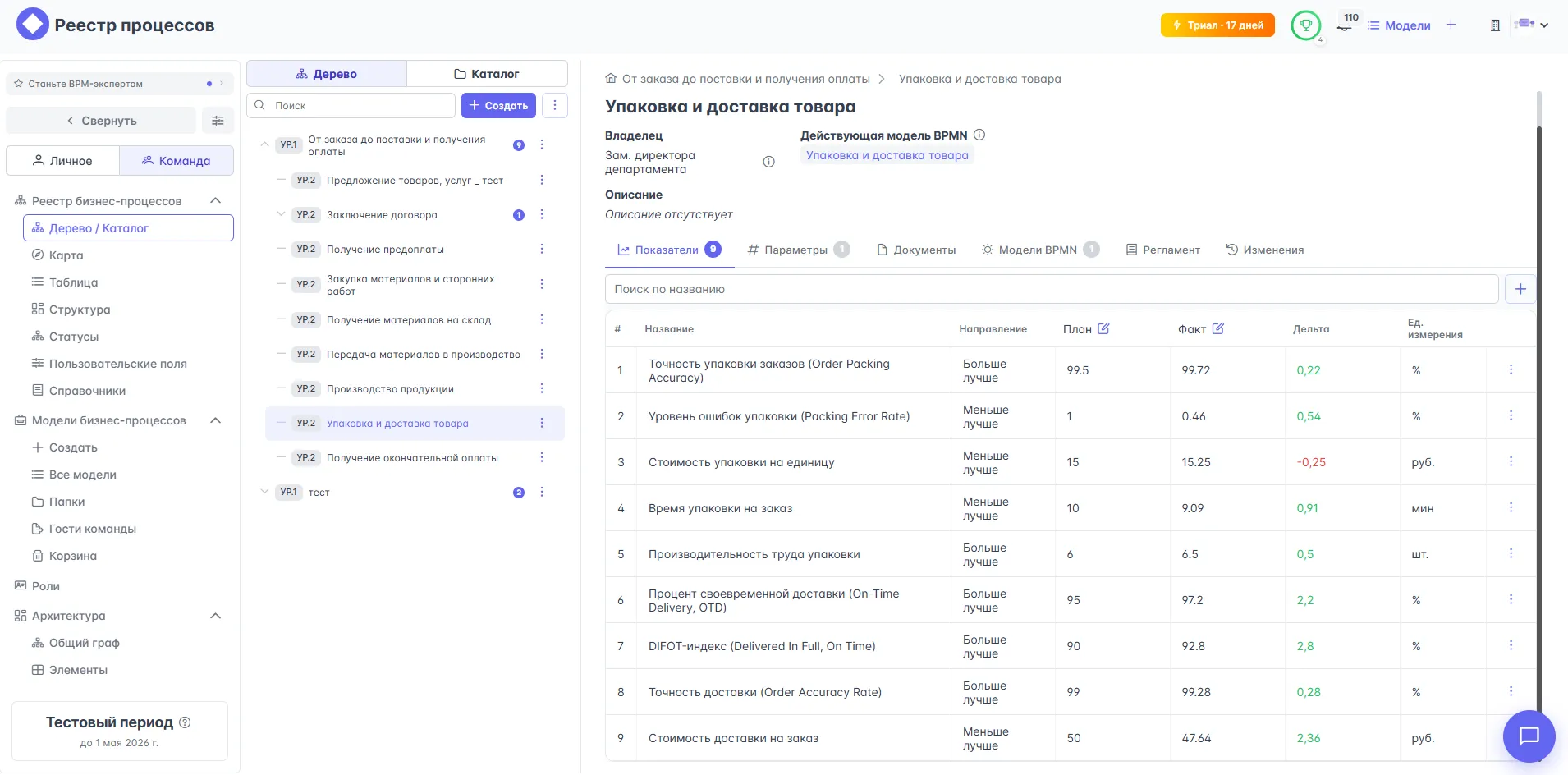This screenshot has width=1568, height=775.
Task: Collapse the Реестр бизнес-процессов section
Action: tap(216, 201)
